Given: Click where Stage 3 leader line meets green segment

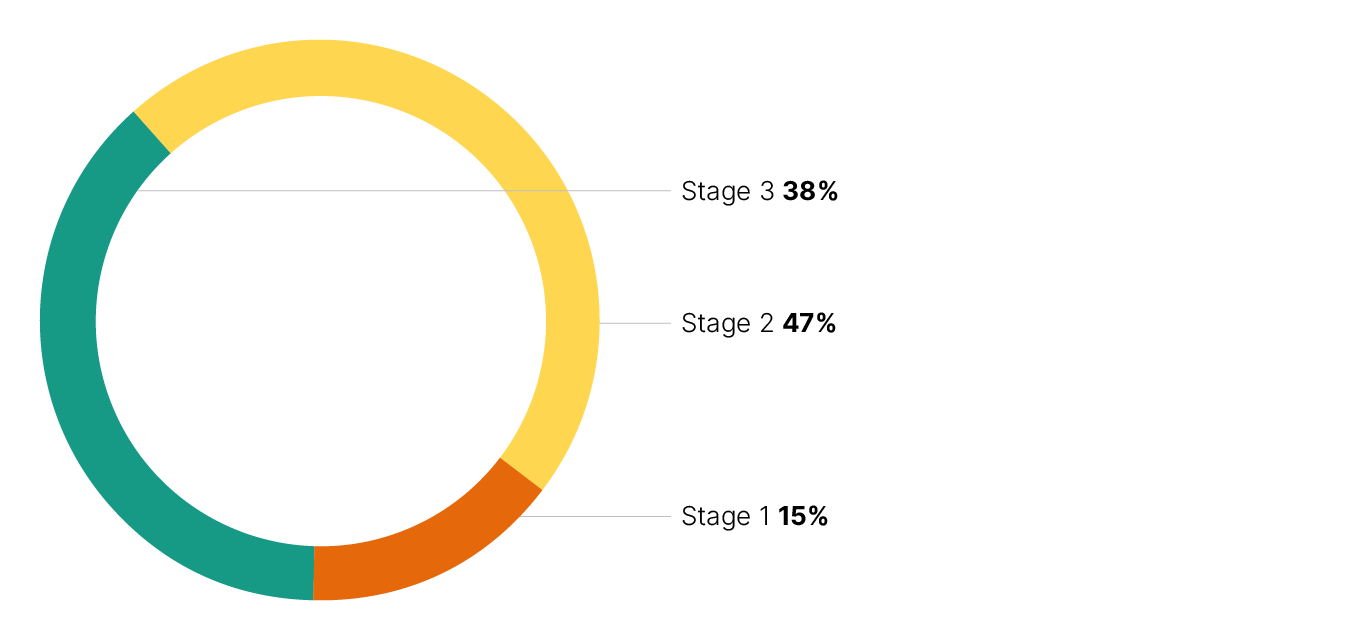Looking at the screenshot, I should (138, 190).
